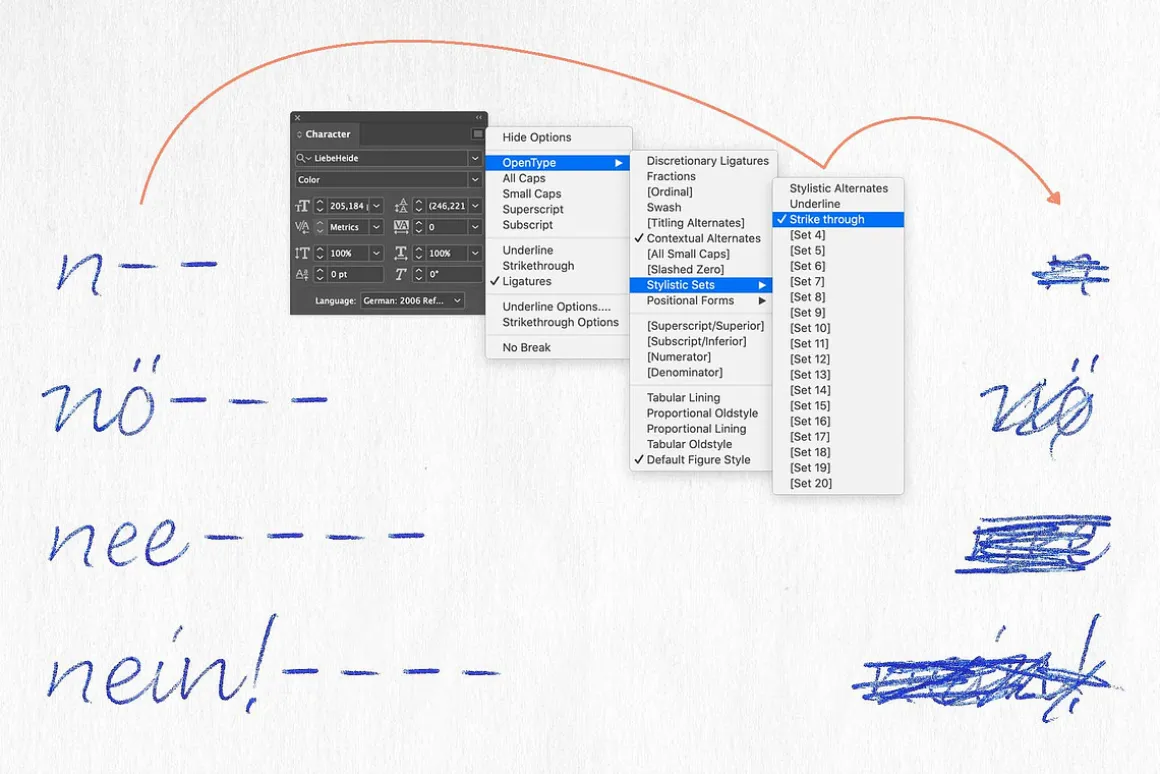
Task: Toggle Stylistic Alternates stylistic set
Action: 838,188
